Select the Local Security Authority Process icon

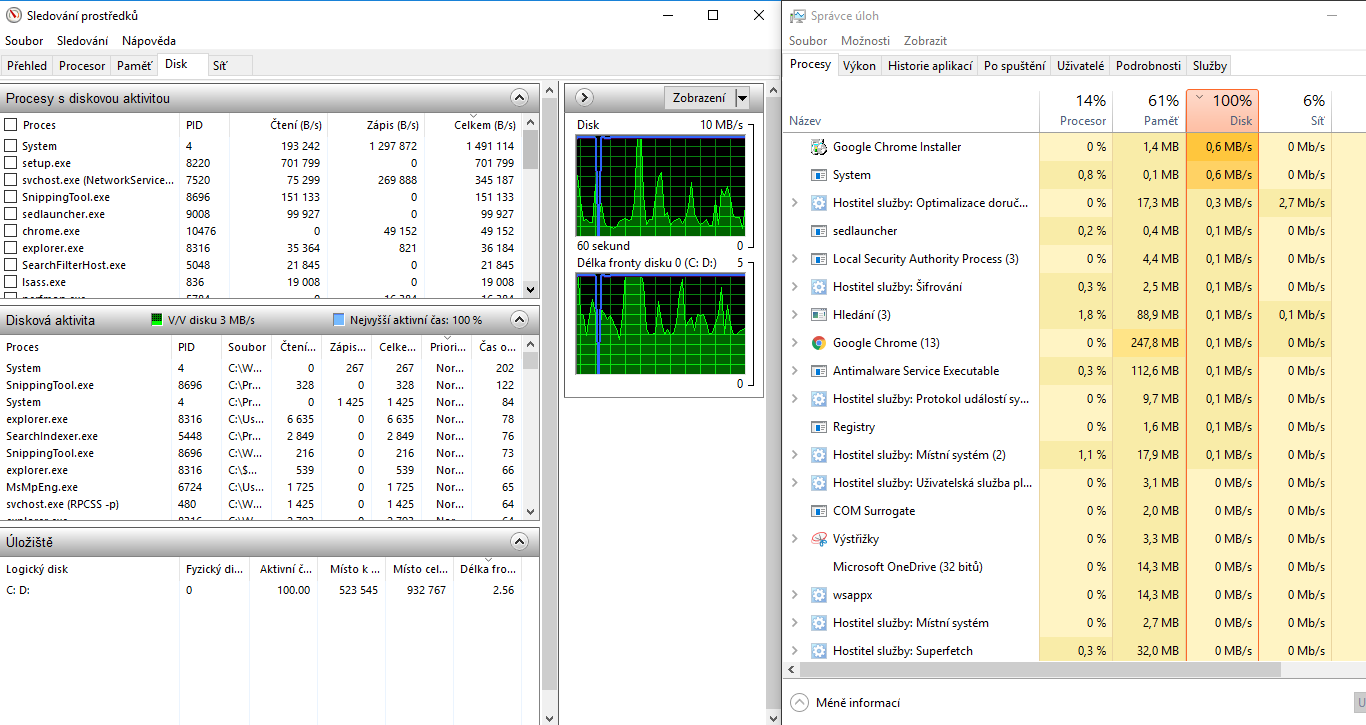point(818,259)
